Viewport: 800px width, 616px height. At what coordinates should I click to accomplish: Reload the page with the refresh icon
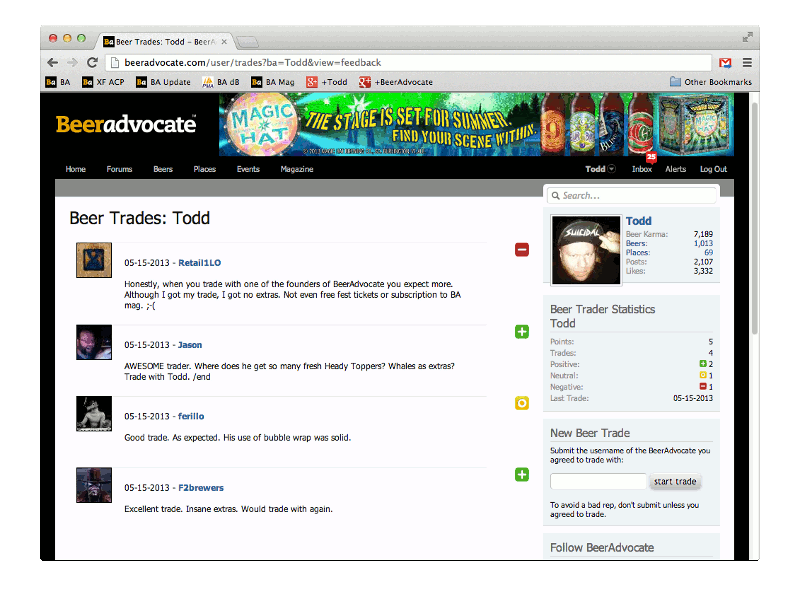(92, 63)
